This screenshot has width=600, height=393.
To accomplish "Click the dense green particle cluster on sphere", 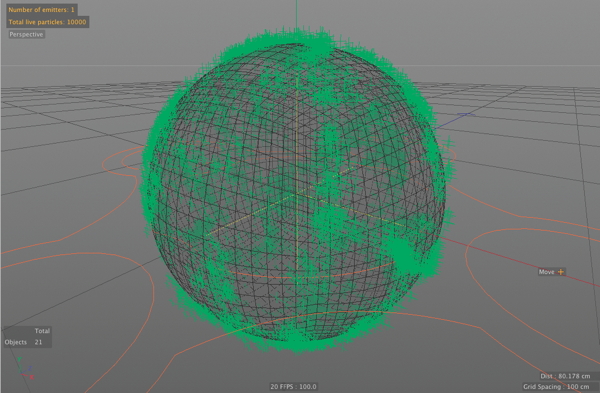I will pyautogui.click(x=403, y=253).
